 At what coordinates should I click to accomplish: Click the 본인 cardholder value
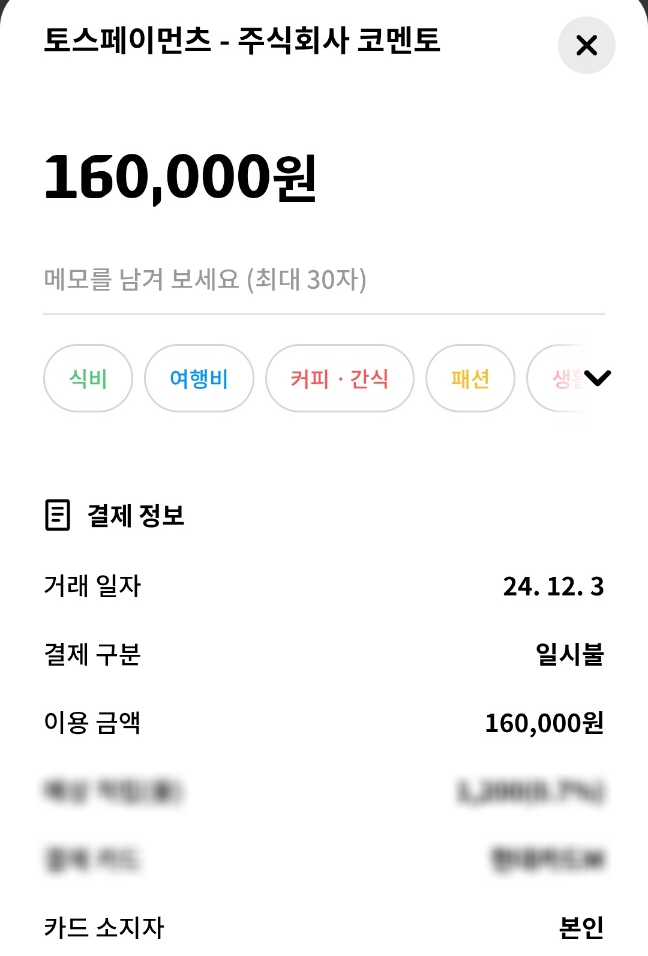pos(581,928)
